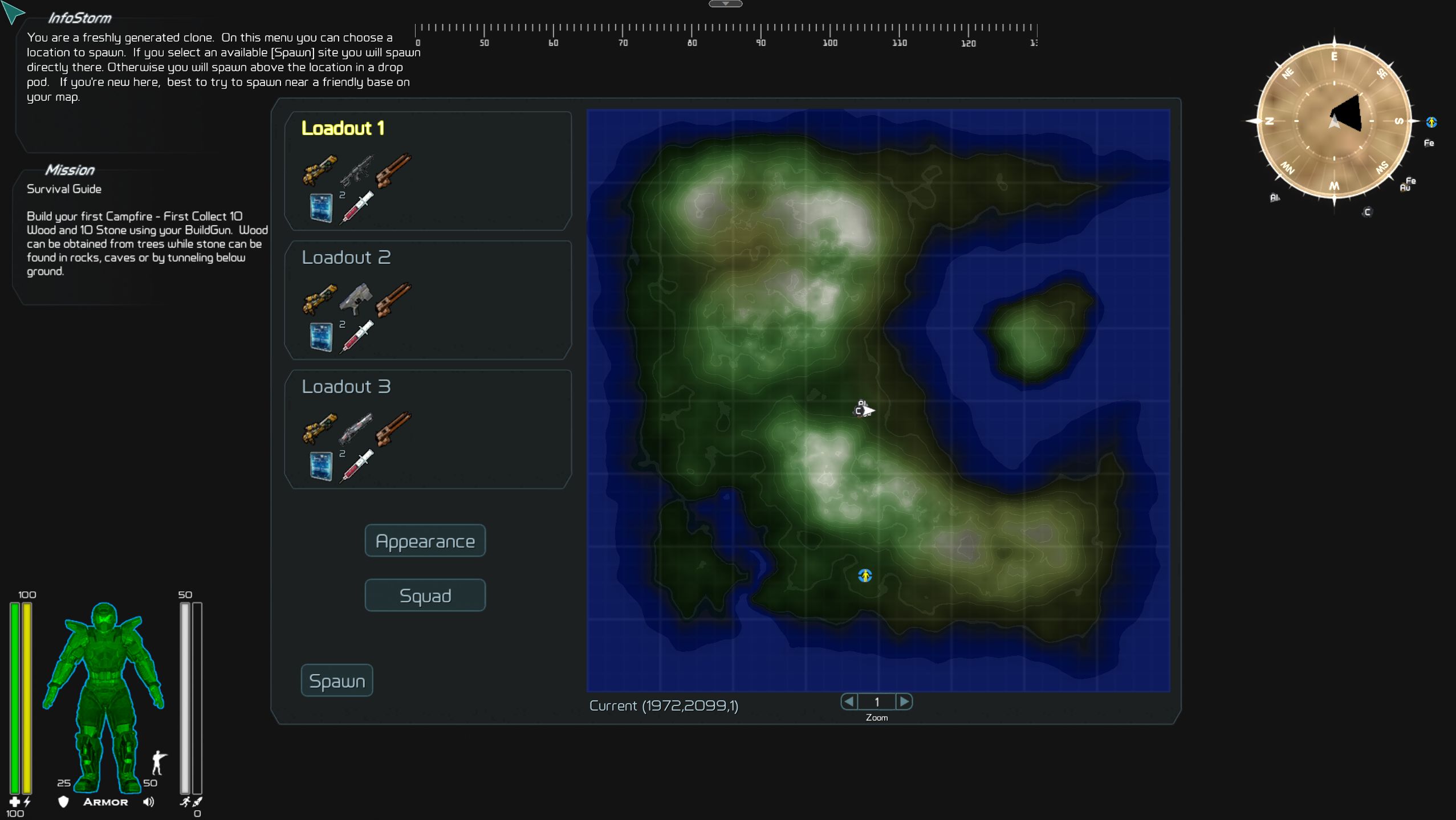Image resolution: width=1456 pixels, height=820 pixels.
Task: Click the InfoStorm heading
Action: [x=80, y=18]
